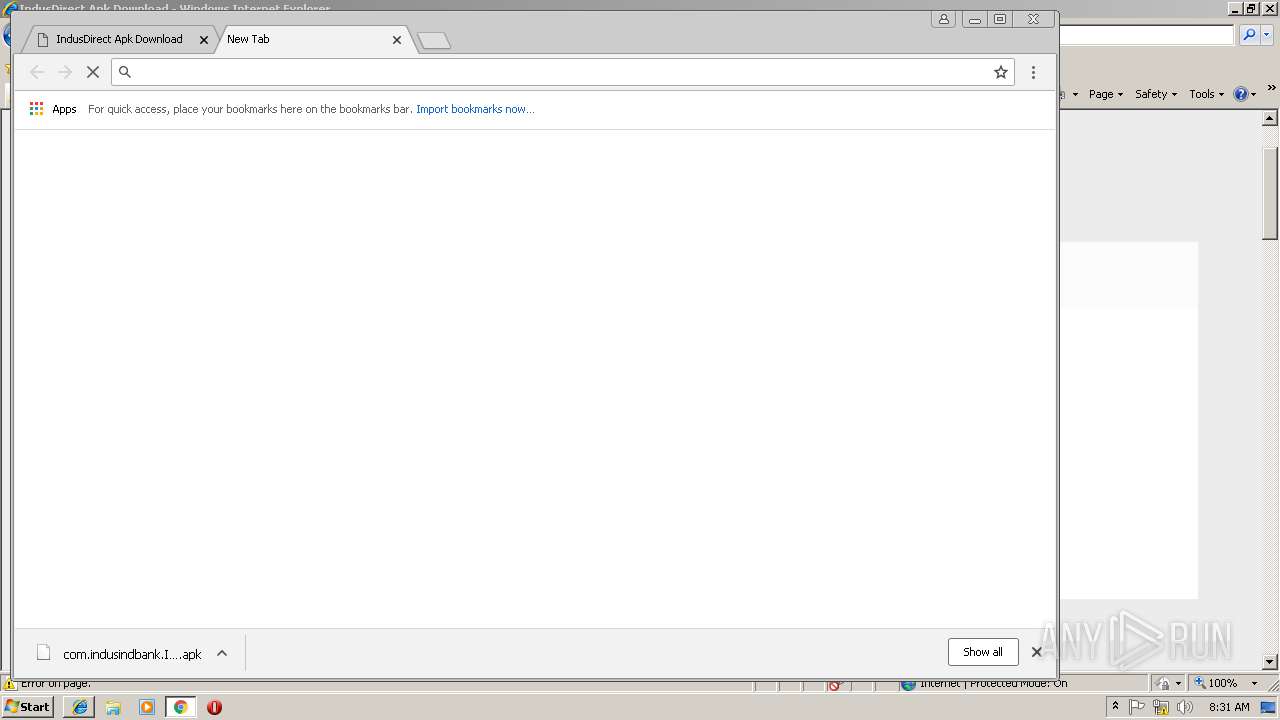
Task: Minimize the Chrome window
Action: tap(974, 19)
